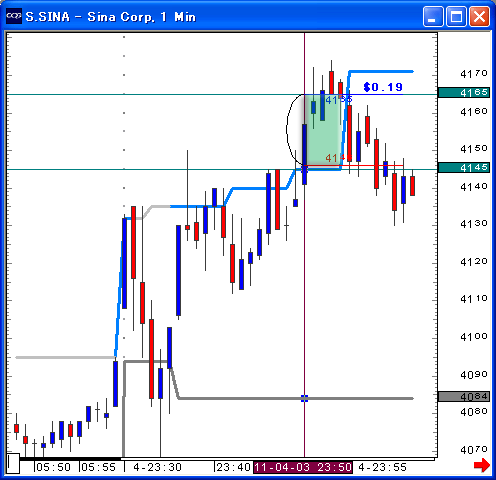This screenshot has width=496, height=480.
Task: Click the $0.19 profit annotation
Action: 383,87
